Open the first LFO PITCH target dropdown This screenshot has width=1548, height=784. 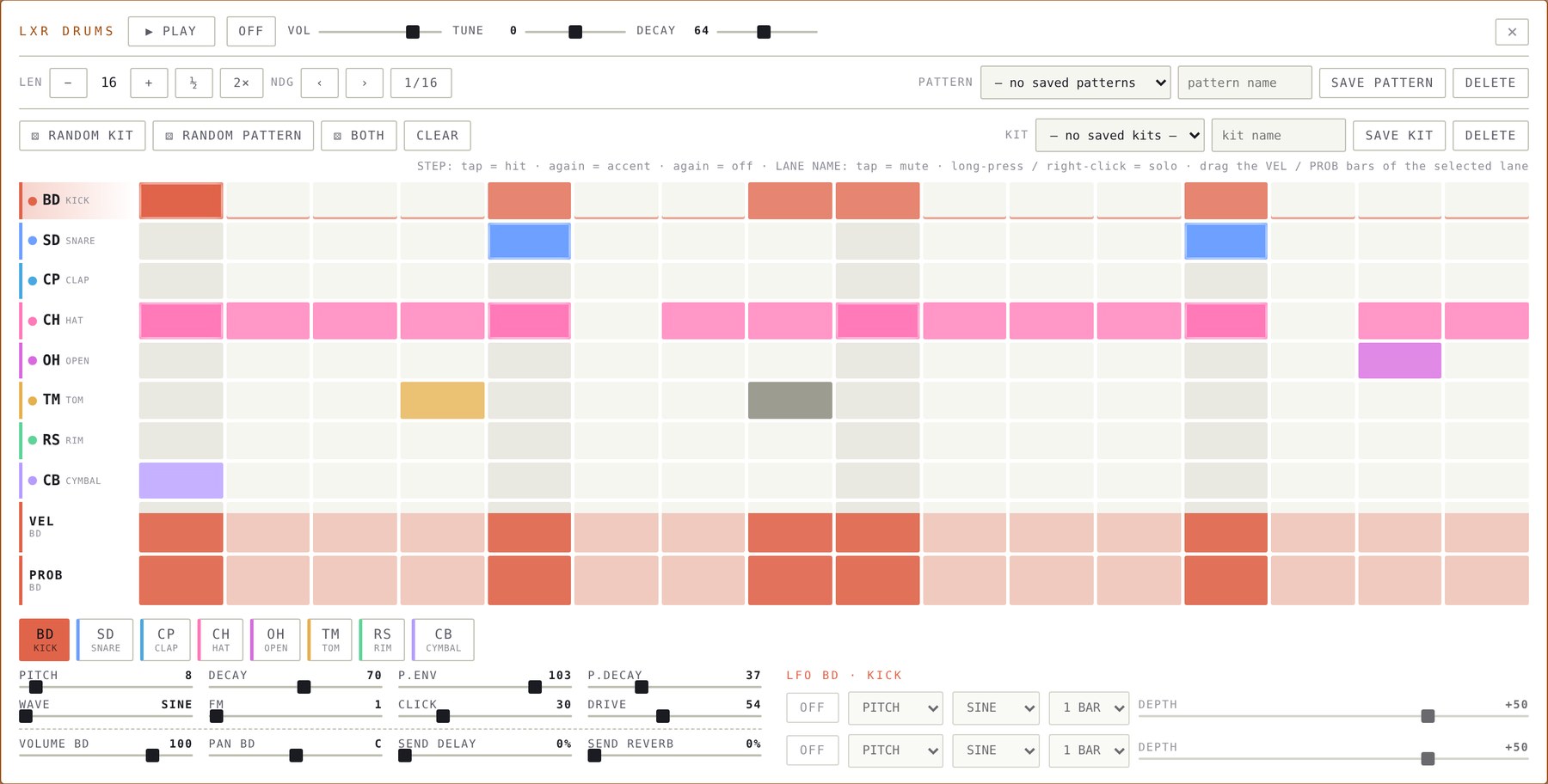tap(895, 707)
